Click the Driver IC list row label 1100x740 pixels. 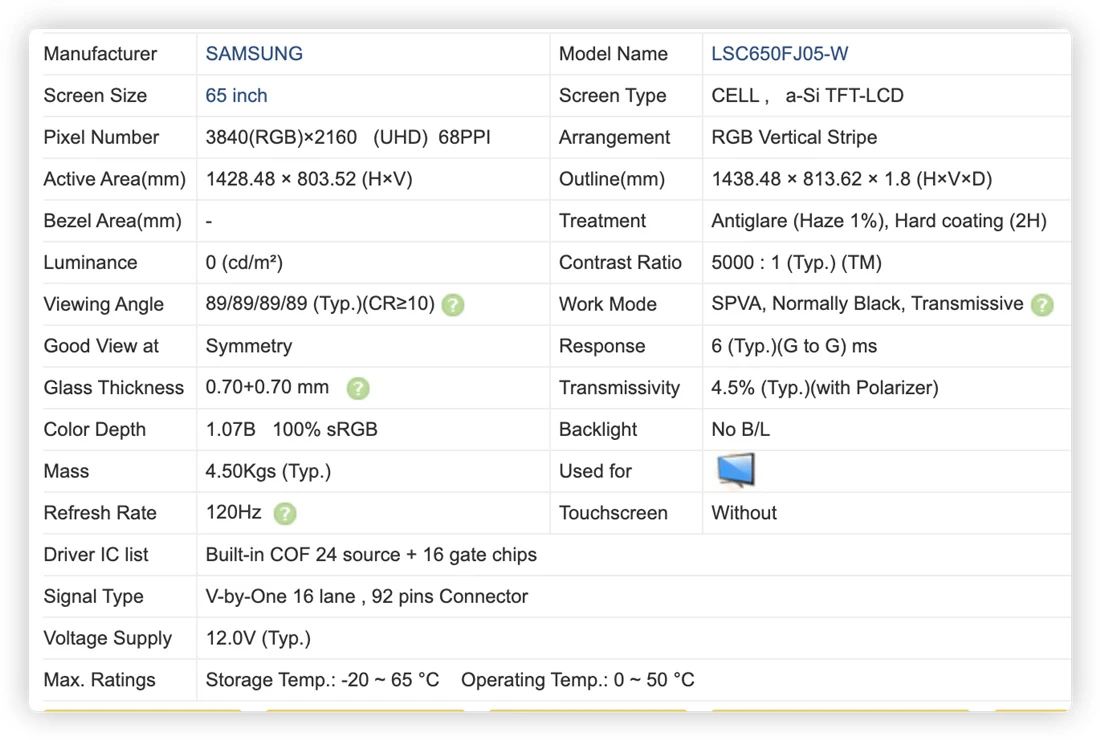point(96,555)
